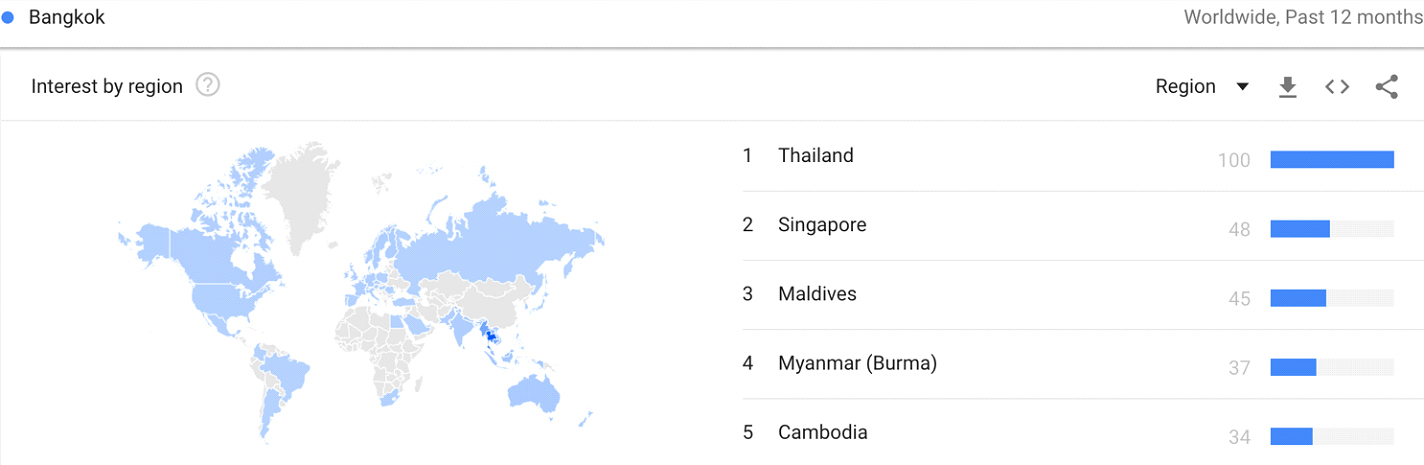The width and height of the screenshot is (1424, 465).
Task: Click the Maldives interest bar
Action: coord(1298,298)
